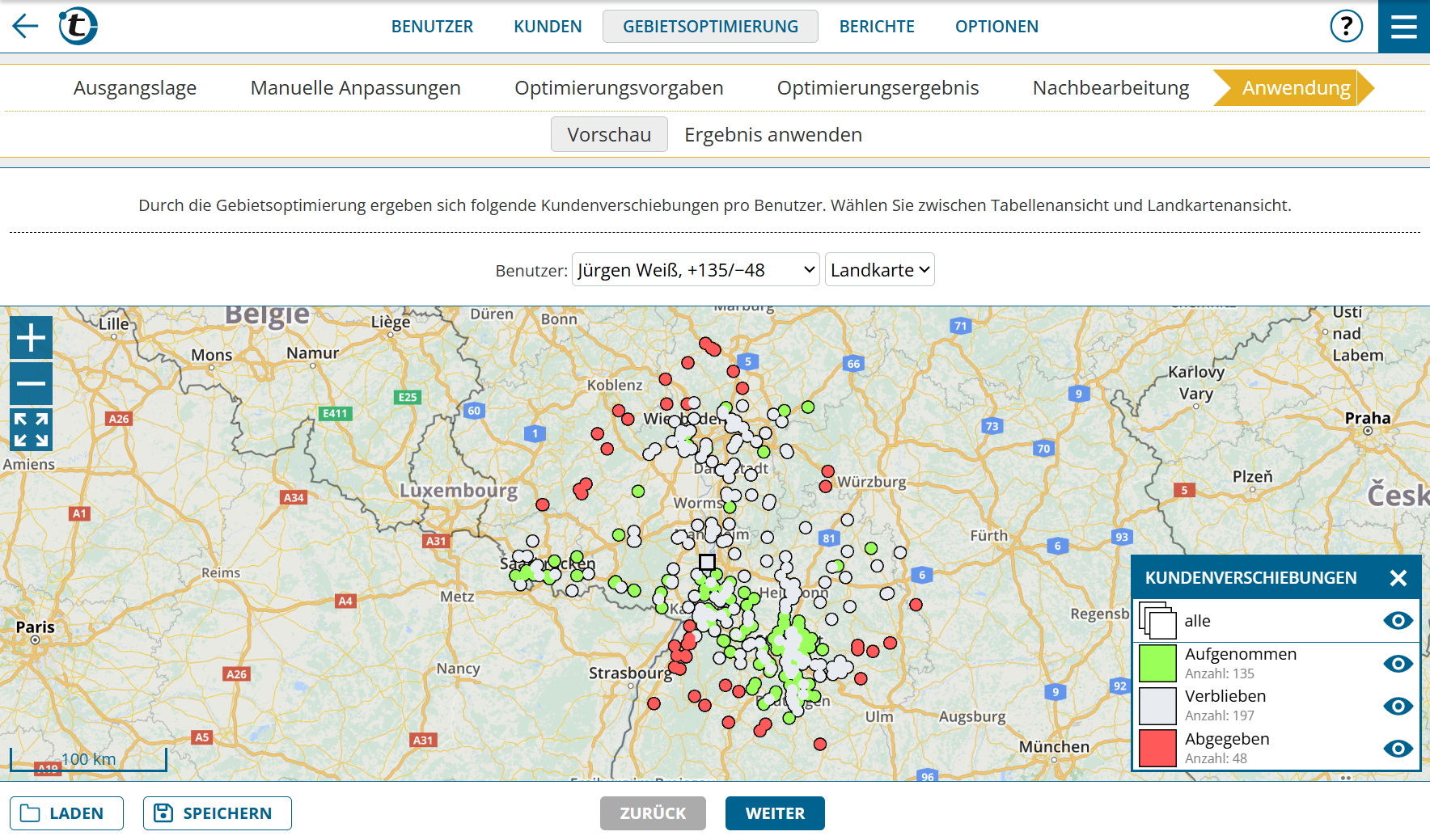Zoom out on the map
This screenshot has height=840, width=1430.
[32, 383]
